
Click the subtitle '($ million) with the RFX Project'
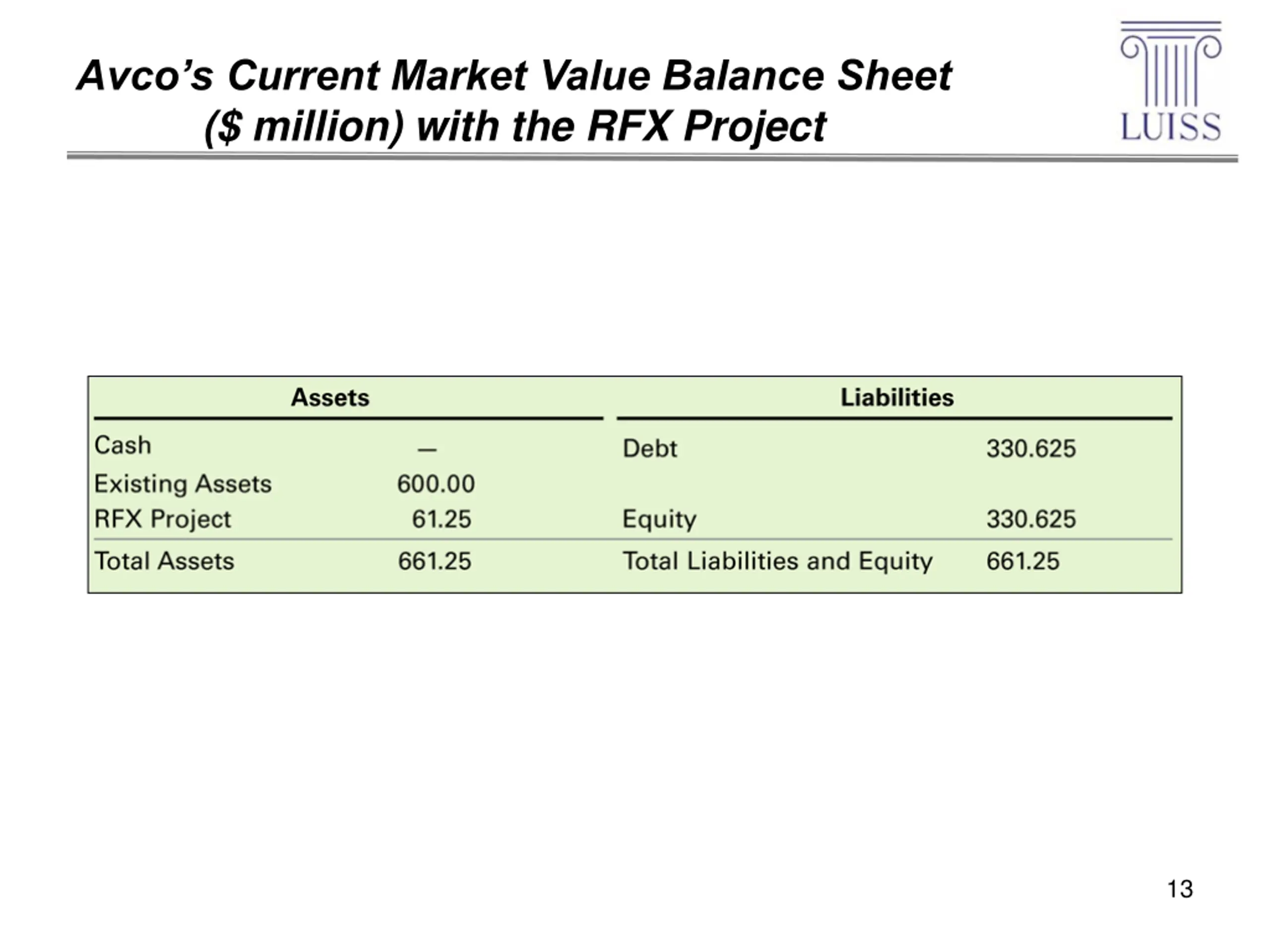[x=515, y=127]
